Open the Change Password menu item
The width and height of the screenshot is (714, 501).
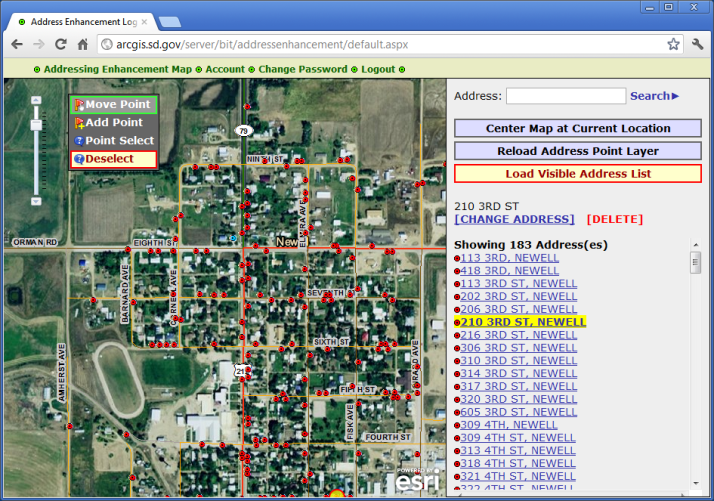point(303,69)
